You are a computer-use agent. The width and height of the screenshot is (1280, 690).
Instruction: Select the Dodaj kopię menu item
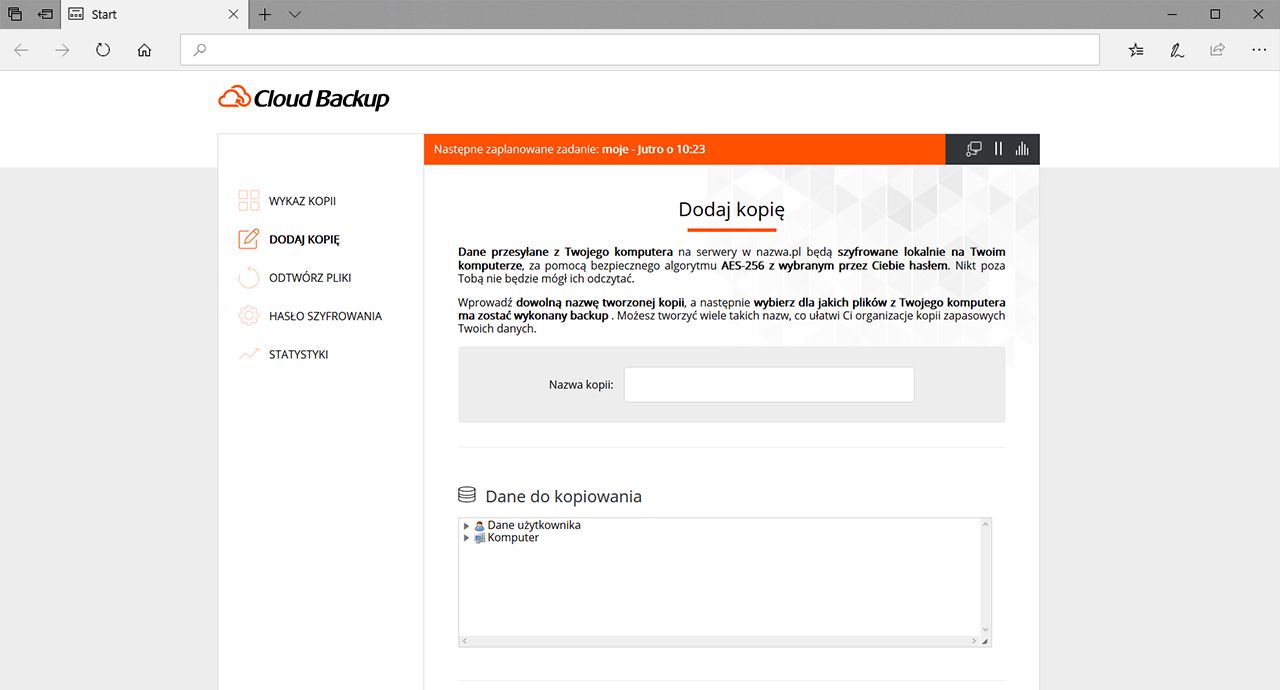tap(304, 239)
